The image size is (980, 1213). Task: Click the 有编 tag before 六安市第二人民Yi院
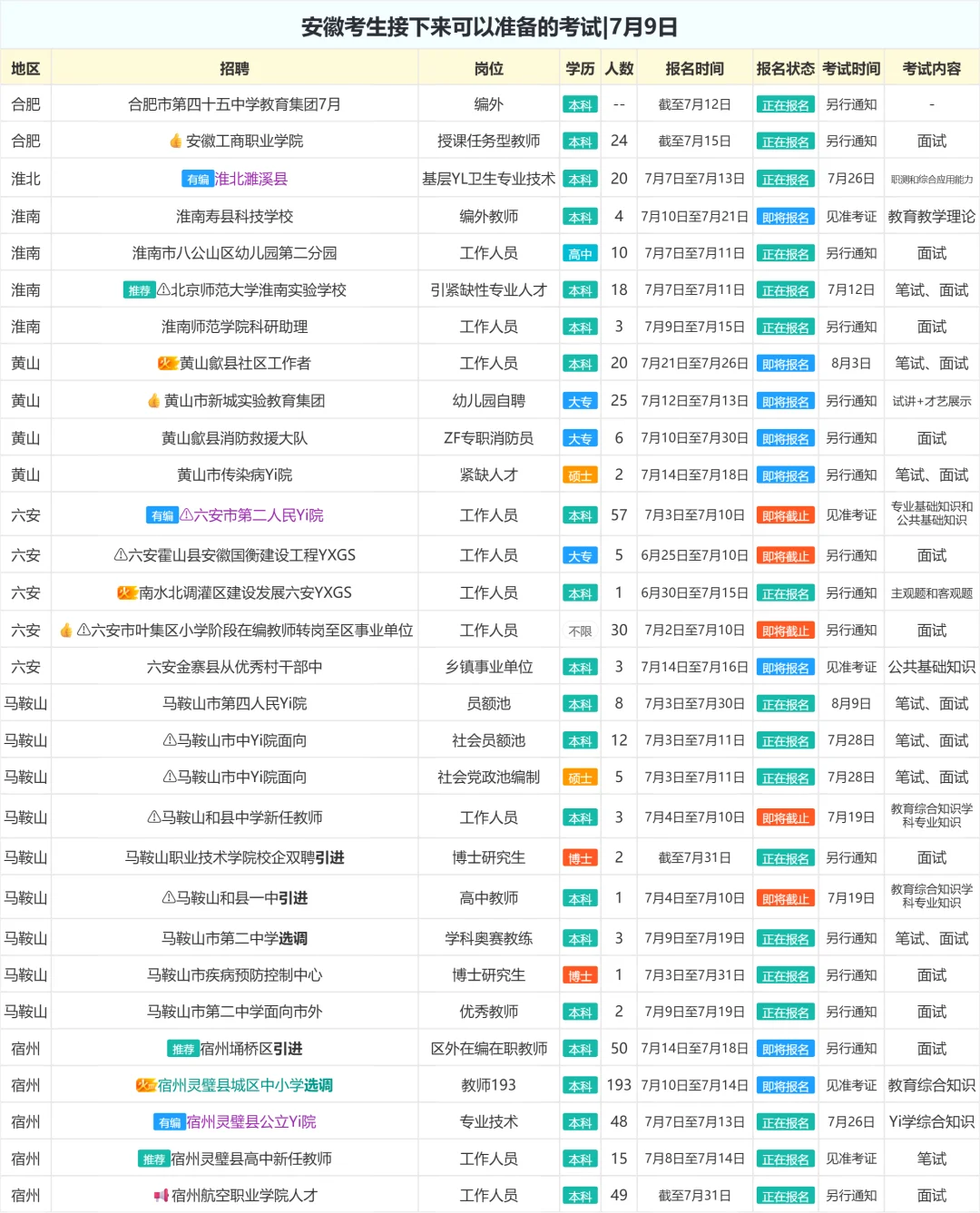pos(162,515)
